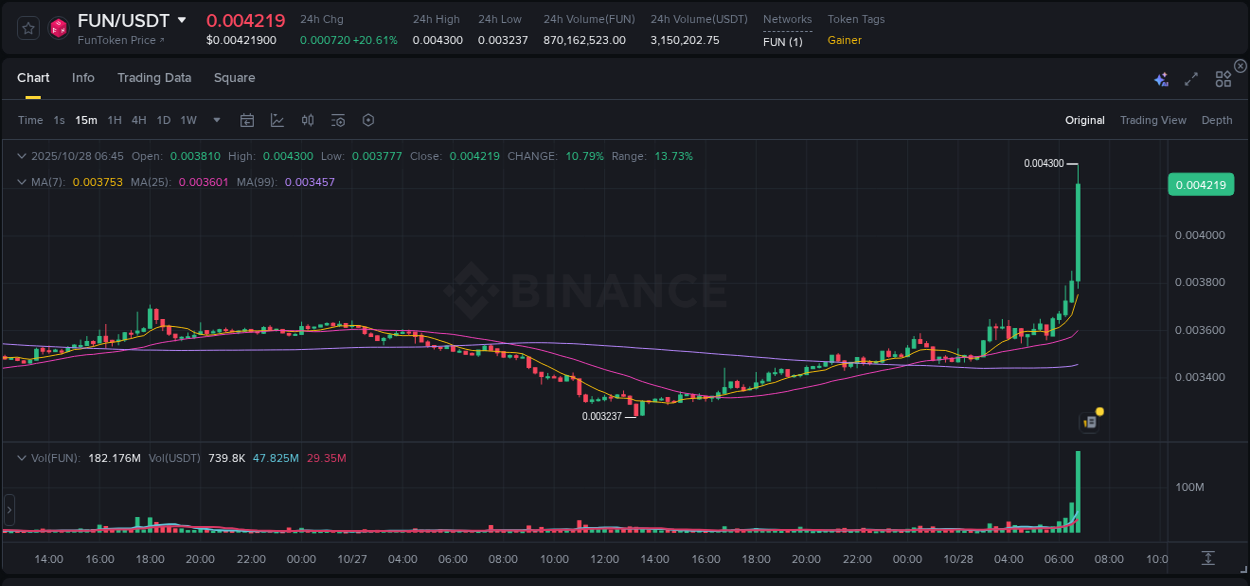Image resolution: width=1250 pixels, height=586 pixels.
Task: Open the chart settings gear
Action: coord(368,120)
